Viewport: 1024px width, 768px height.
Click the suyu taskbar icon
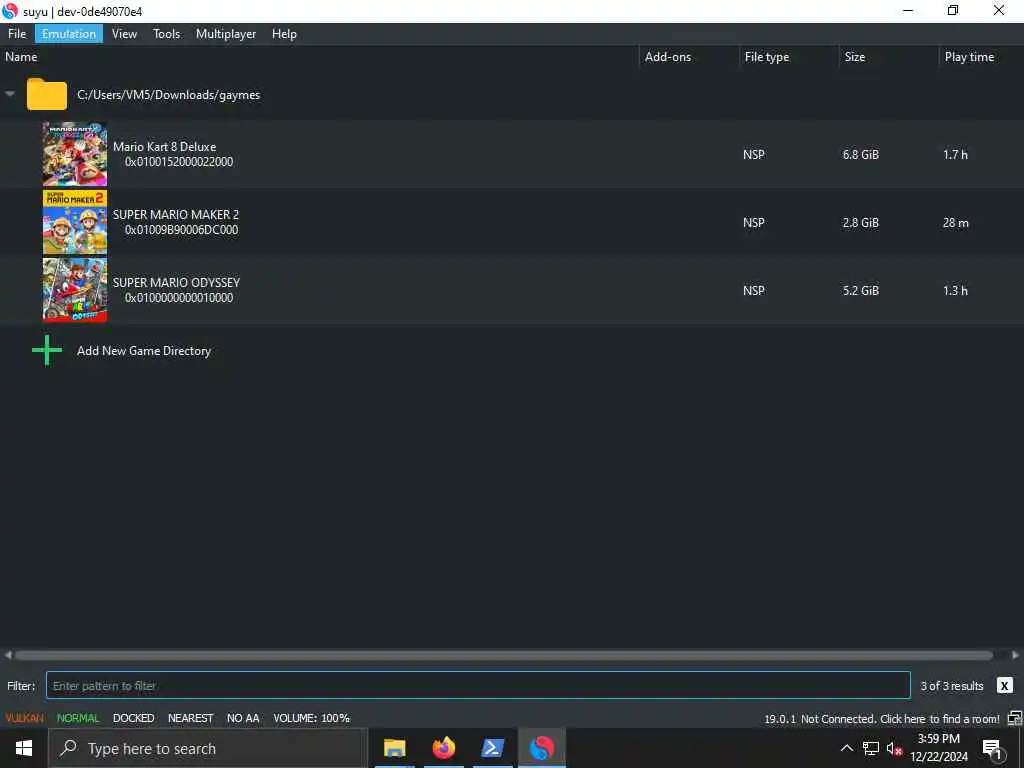coord(541,748)
